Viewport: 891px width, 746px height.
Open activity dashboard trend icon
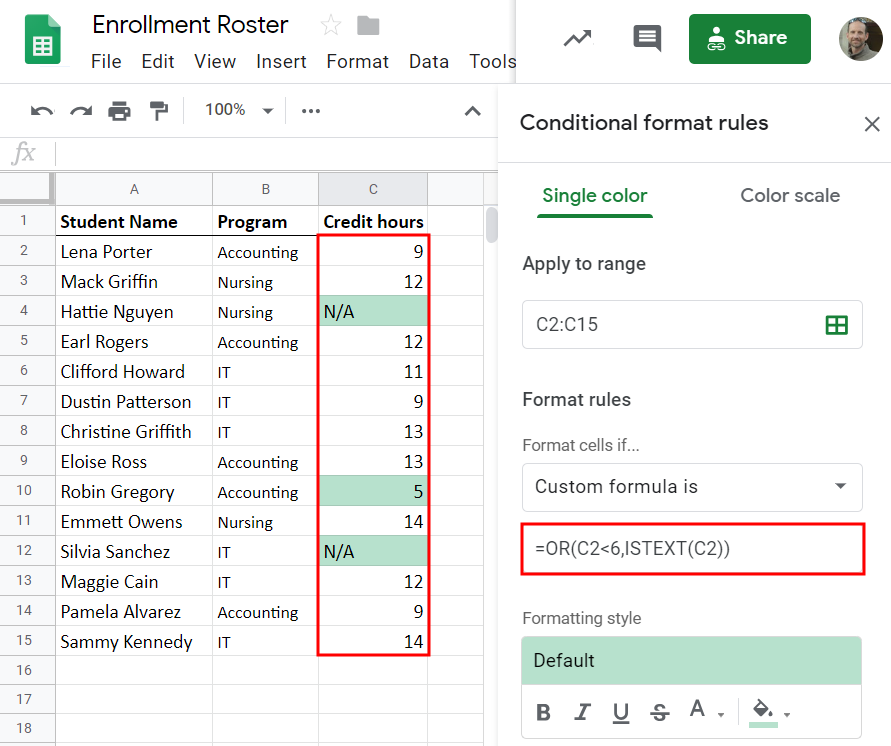[578, 39]
